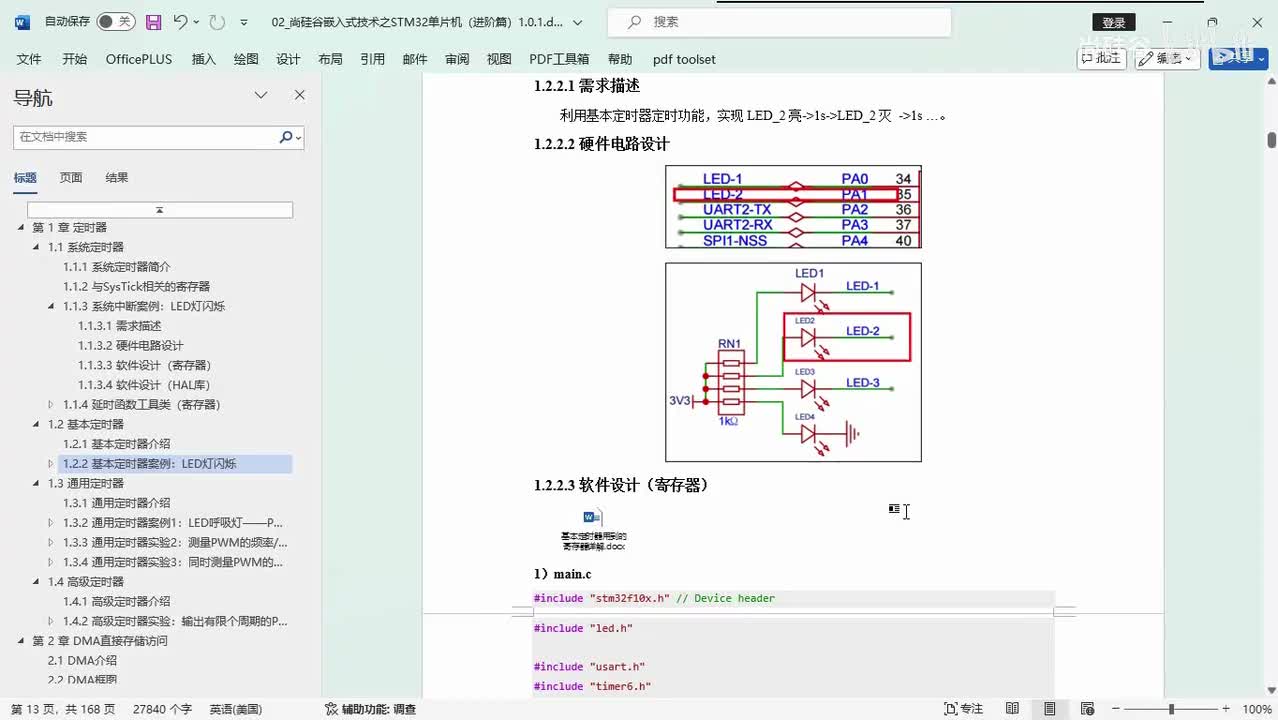
Task: Open the pdf toolset tab
Action: pyautogui.click(x=684, y=59)
